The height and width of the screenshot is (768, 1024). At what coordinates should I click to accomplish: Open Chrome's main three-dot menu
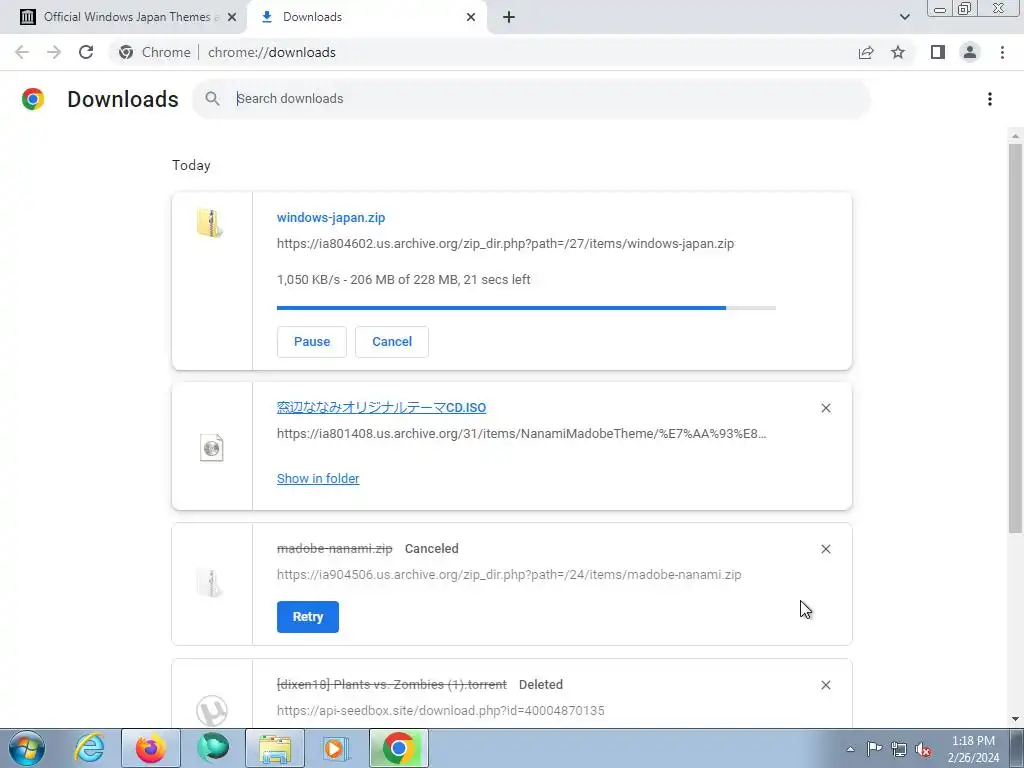click(x=1002, y=52)
